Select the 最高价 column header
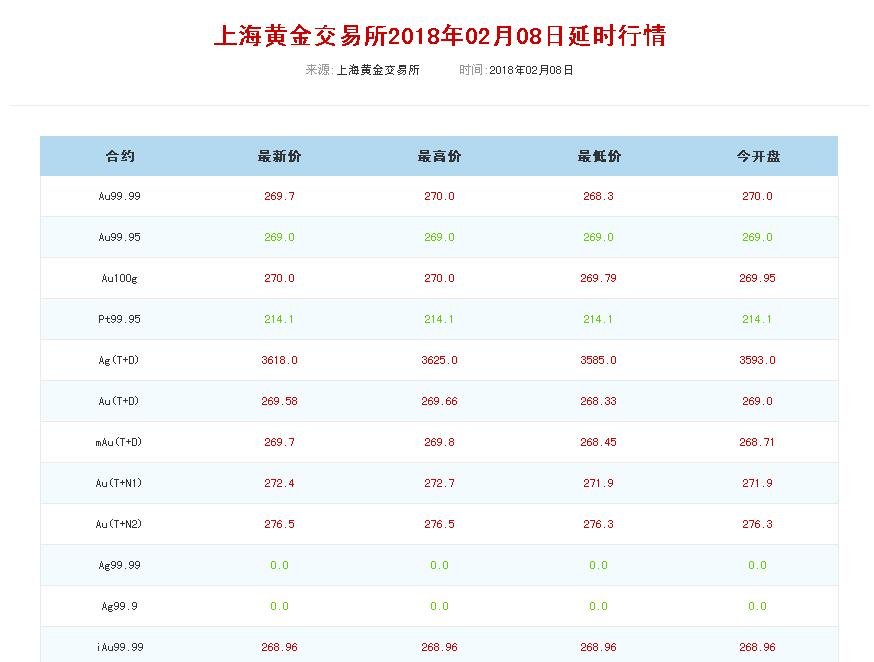Screen dimensions: 874x662 click(438, 156)
